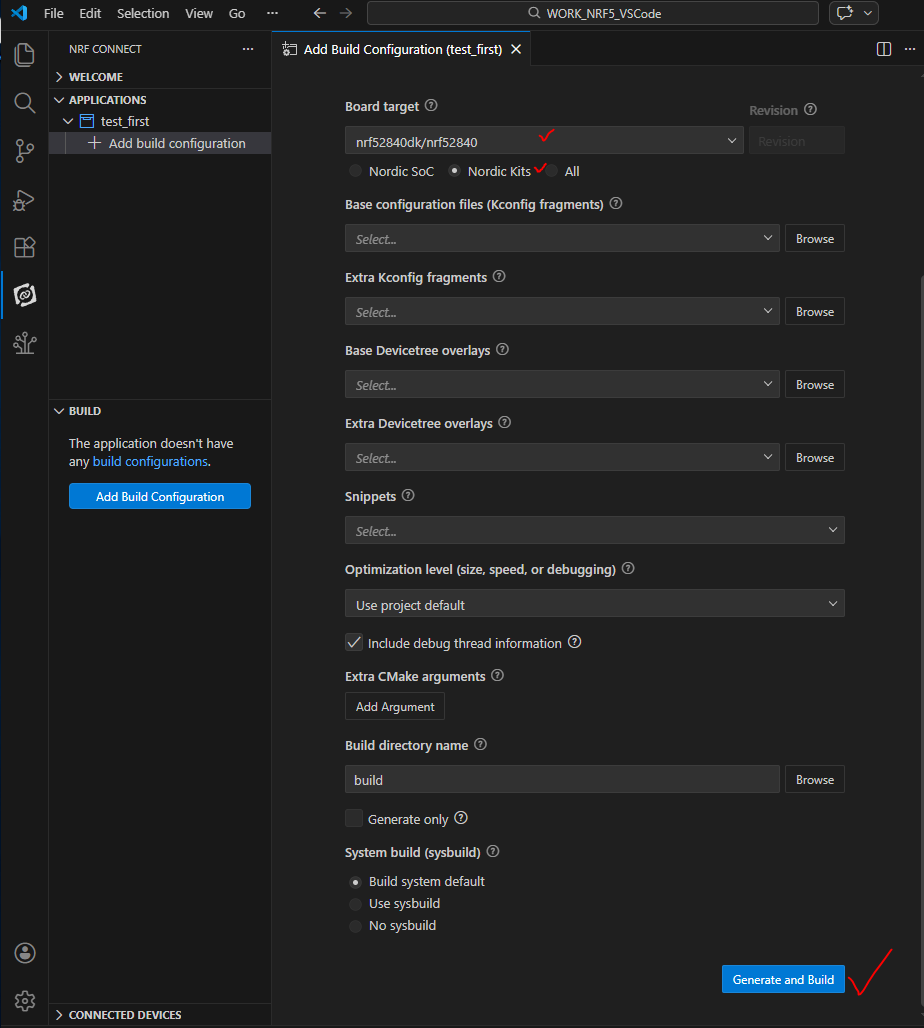Click the Generate and Build button
924x1028 pixels.
point(783,979)
